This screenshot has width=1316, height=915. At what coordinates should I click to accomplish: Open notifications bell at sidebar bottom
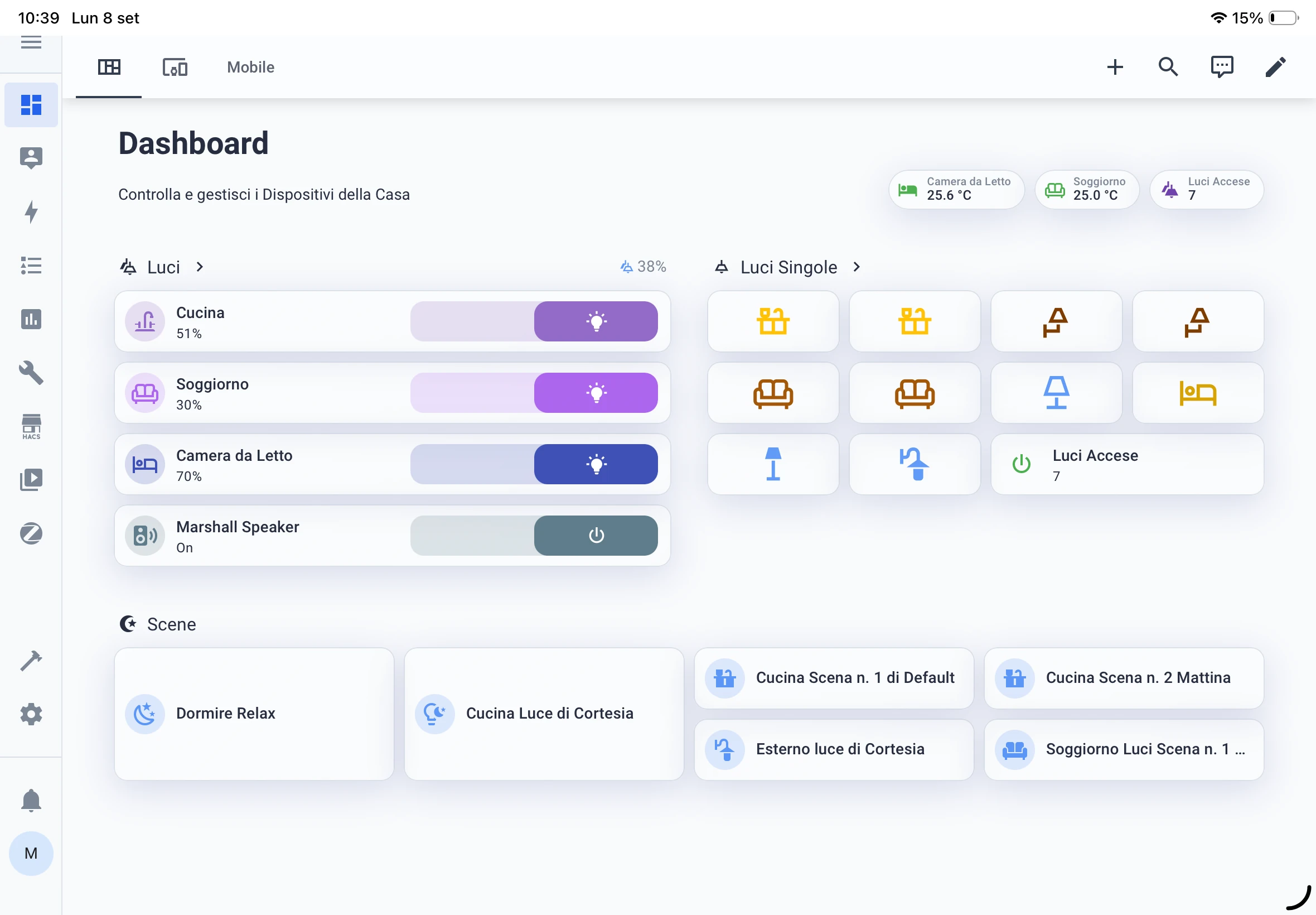tap(31, 800)
